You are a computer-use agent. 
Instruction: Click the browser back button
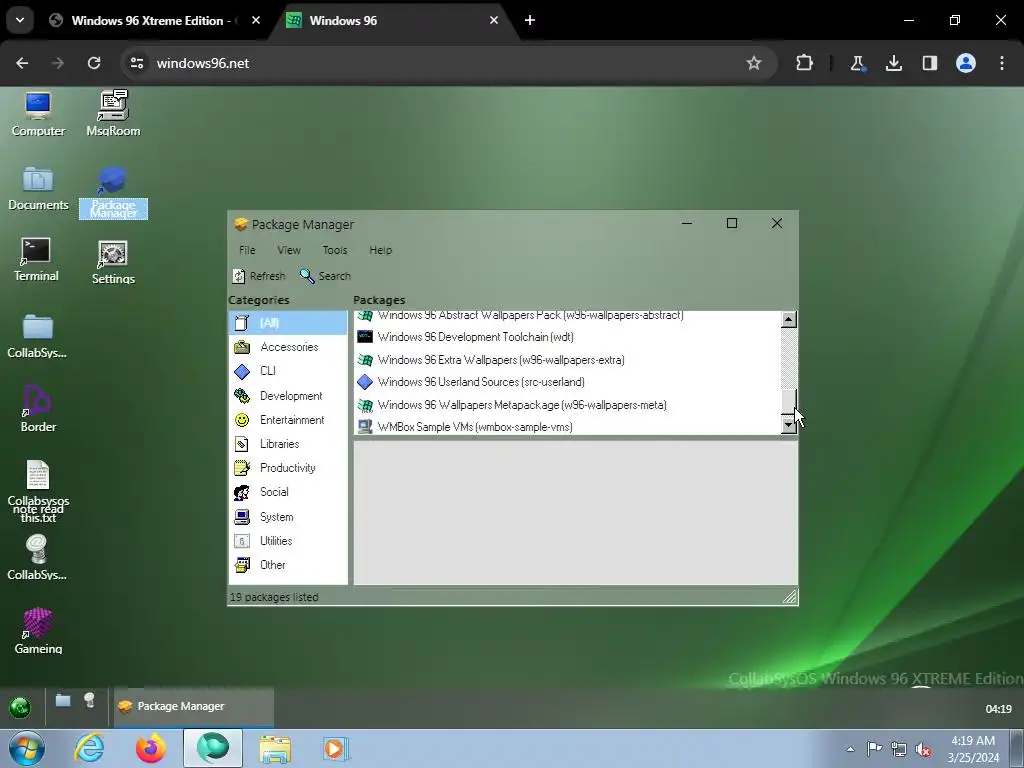click(22, 63)
